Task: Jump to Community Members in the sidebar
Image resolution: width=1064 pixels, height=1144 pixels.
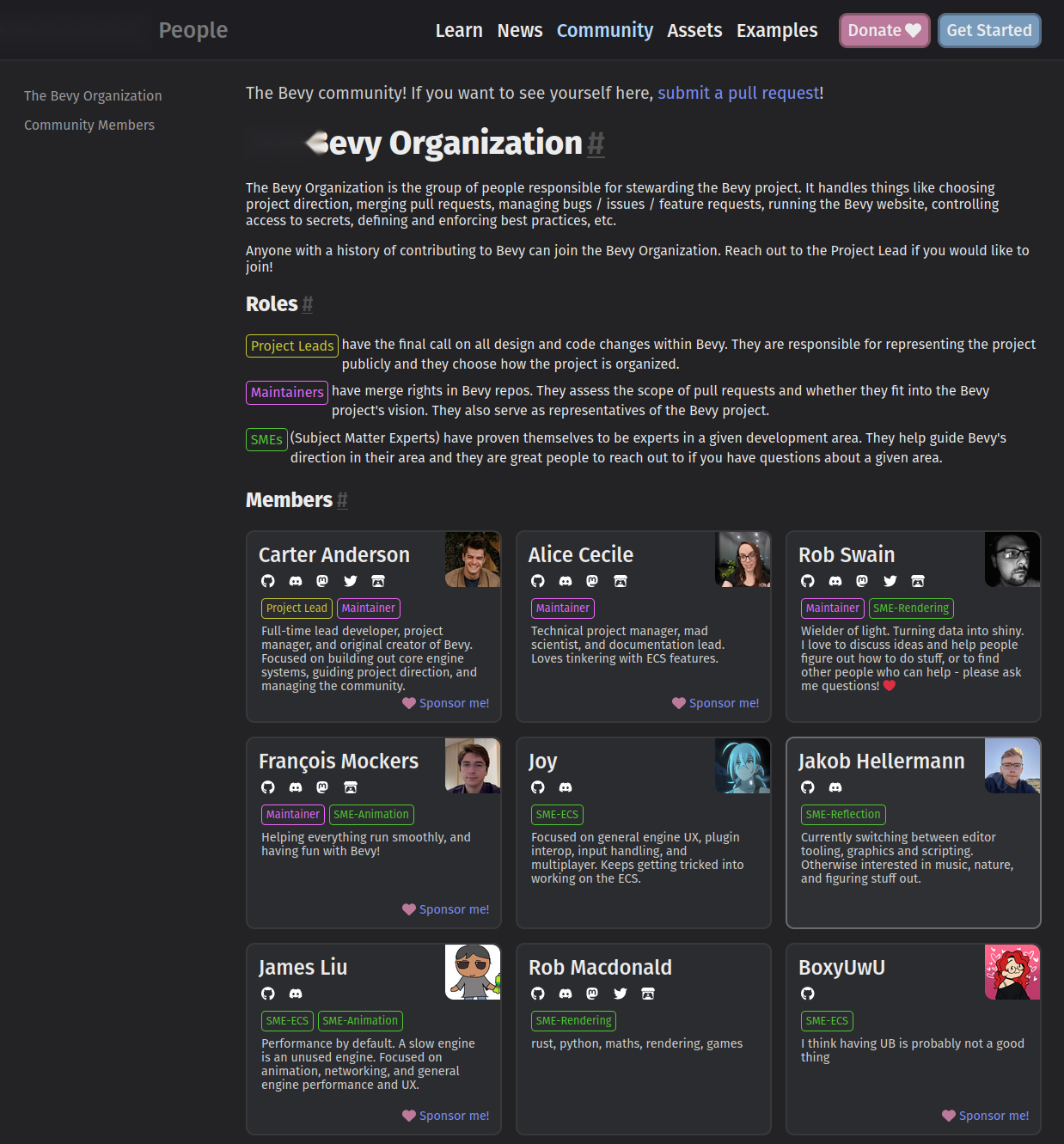Action: [89, 125]
